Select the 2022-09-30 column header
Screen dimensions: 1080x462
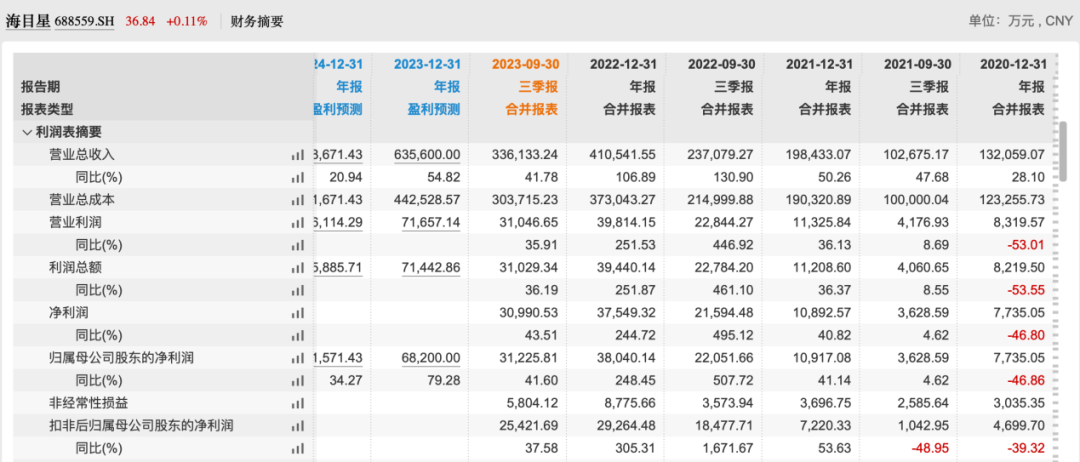(x=721, y=64)
